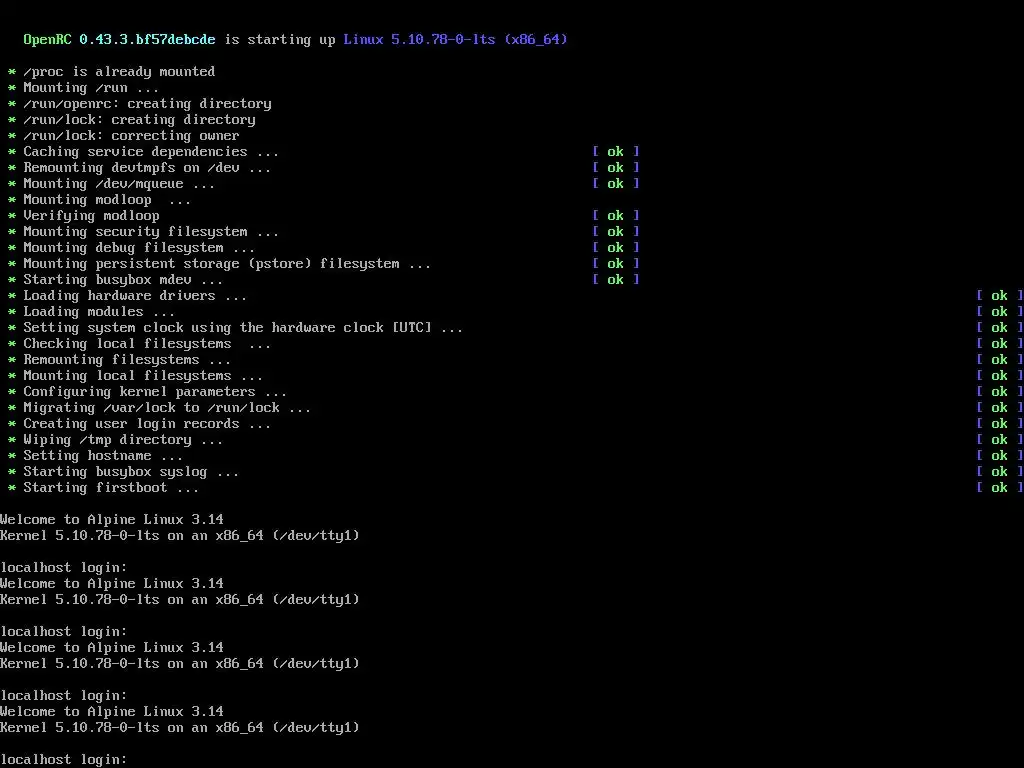The image size is (1024, 768).
Task: Select 'Mounting debug filesystem' line
Action: [x=139, y=248]
